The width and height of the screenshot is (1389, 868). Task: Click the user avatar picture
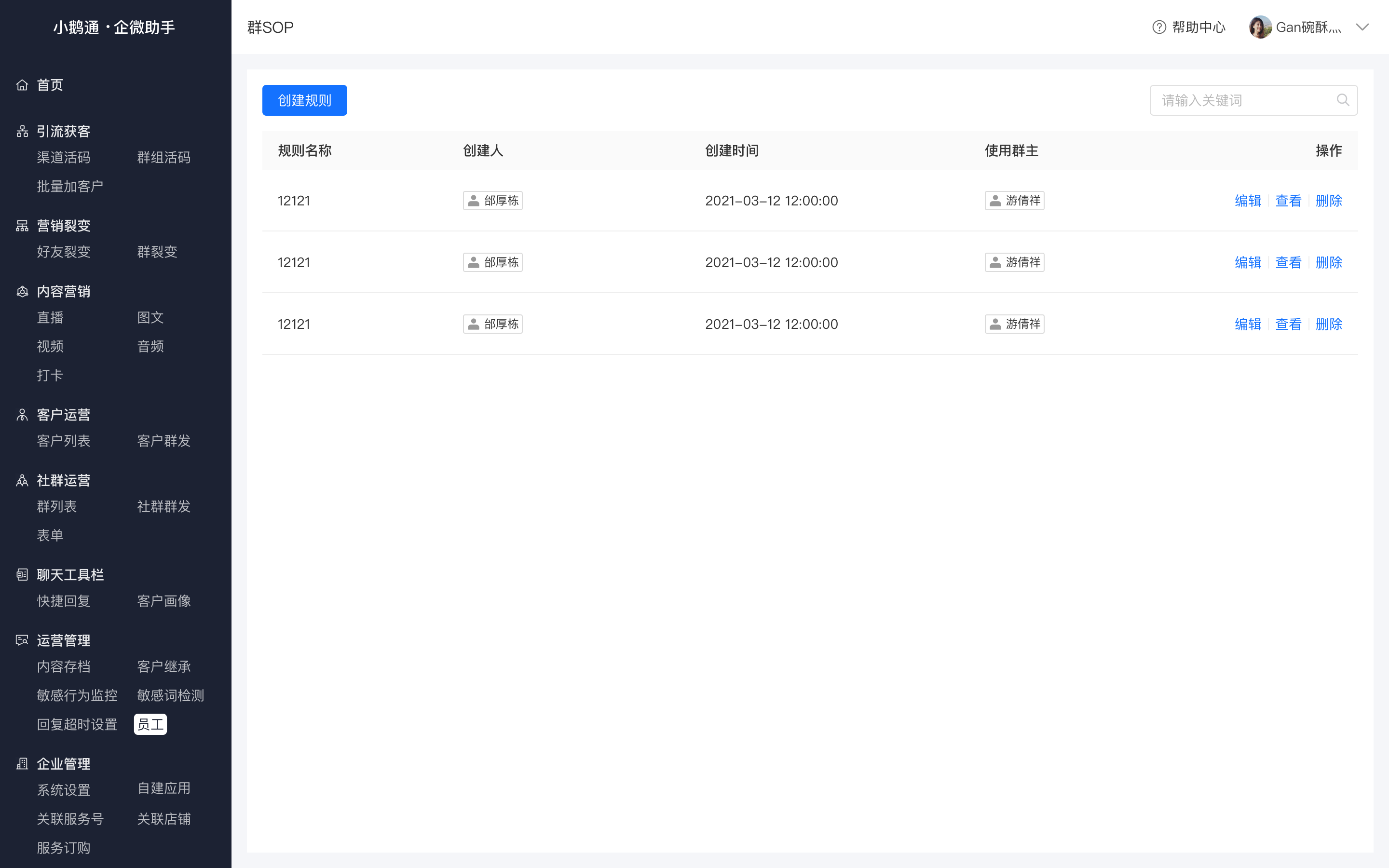[x=1260, y=27]
